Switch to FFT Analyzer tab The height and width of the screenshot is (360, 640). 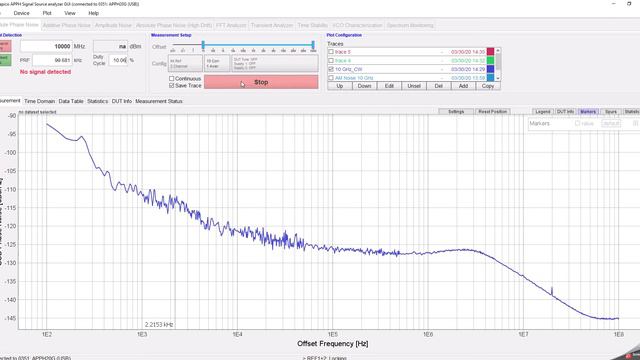231,25
